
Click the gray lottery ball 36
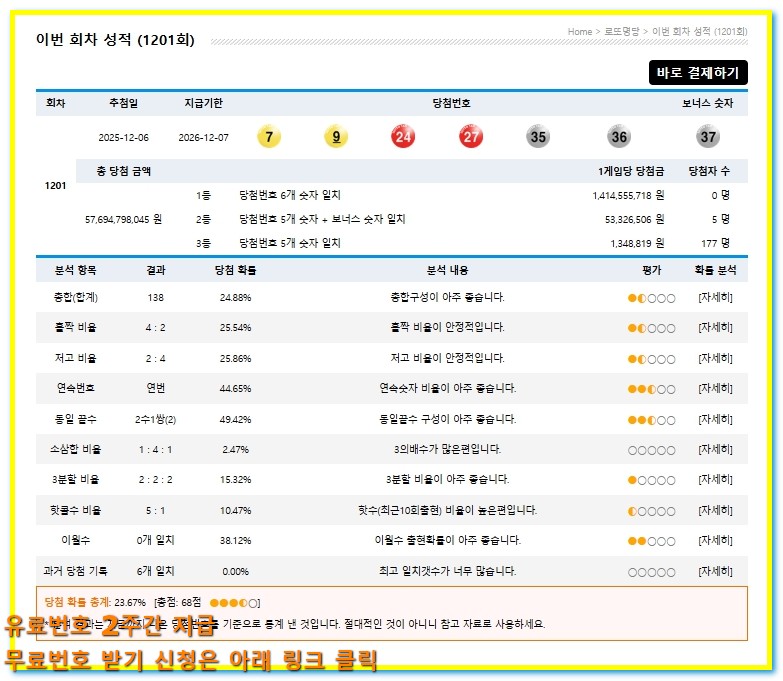pyautogui.click(x=619, y=137)
